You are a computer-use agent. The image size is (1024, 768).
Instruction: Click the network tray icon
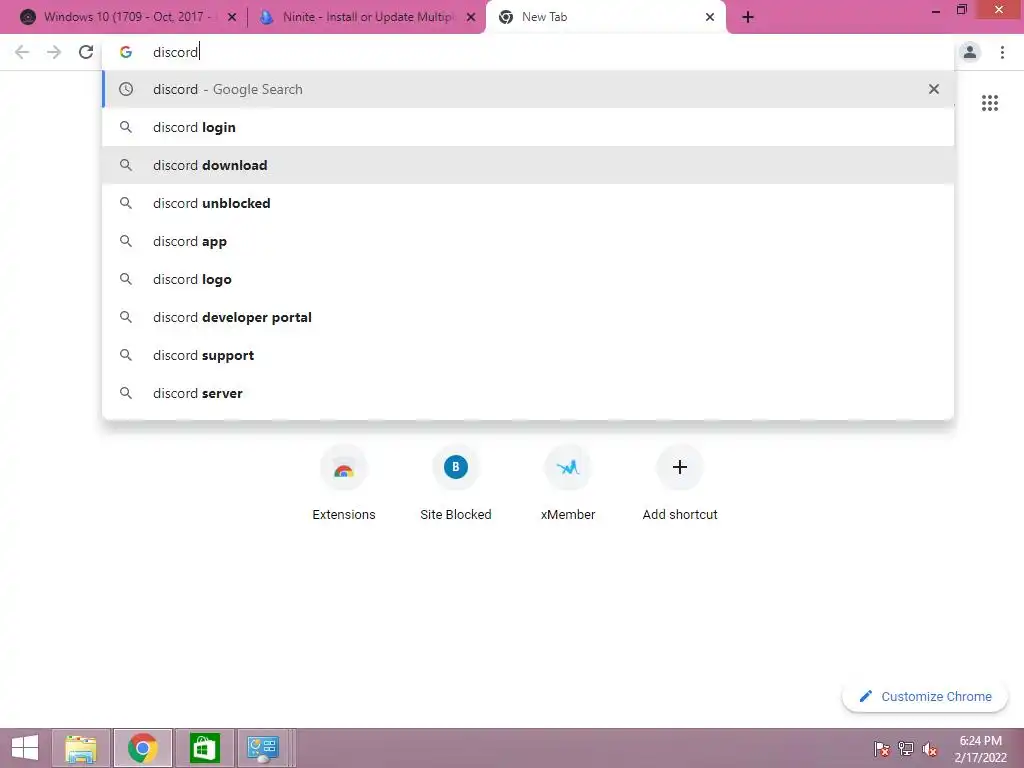[906, 749]
